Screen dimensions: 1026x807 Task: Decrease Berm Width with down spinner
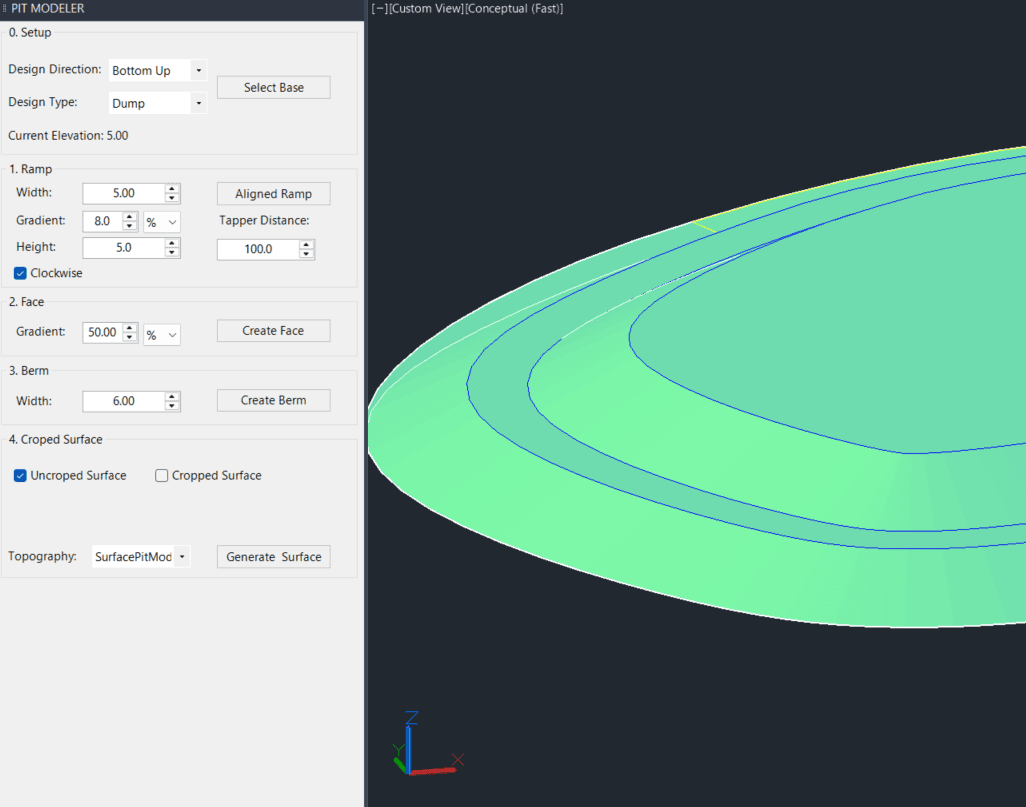173,405
